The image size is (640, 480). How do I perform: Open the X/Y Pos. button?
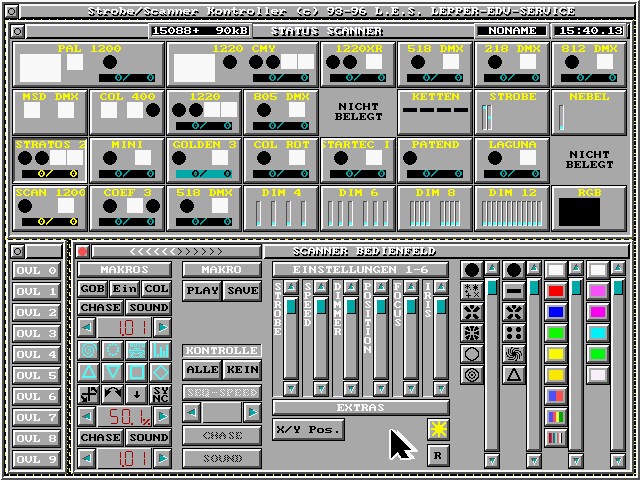tap(308, 430)
